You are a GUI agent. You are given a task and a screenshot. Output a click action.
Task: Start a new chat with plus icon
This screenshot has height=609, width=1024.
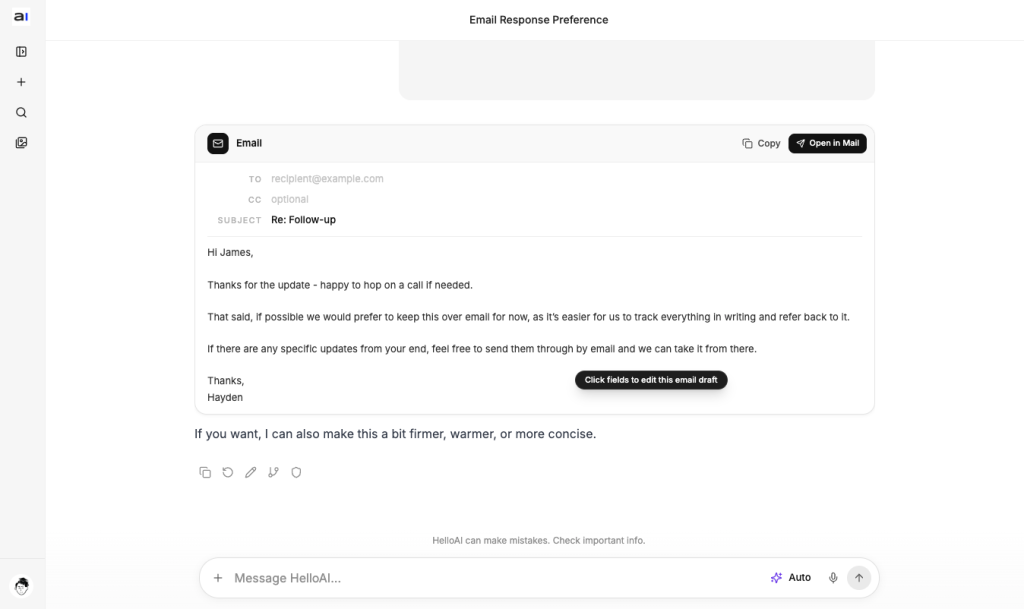[21, 82]
